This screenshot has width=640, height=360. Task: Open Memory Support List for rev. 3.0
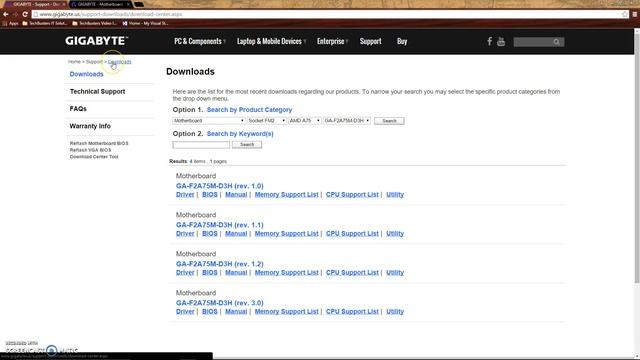tap(287, 311)
